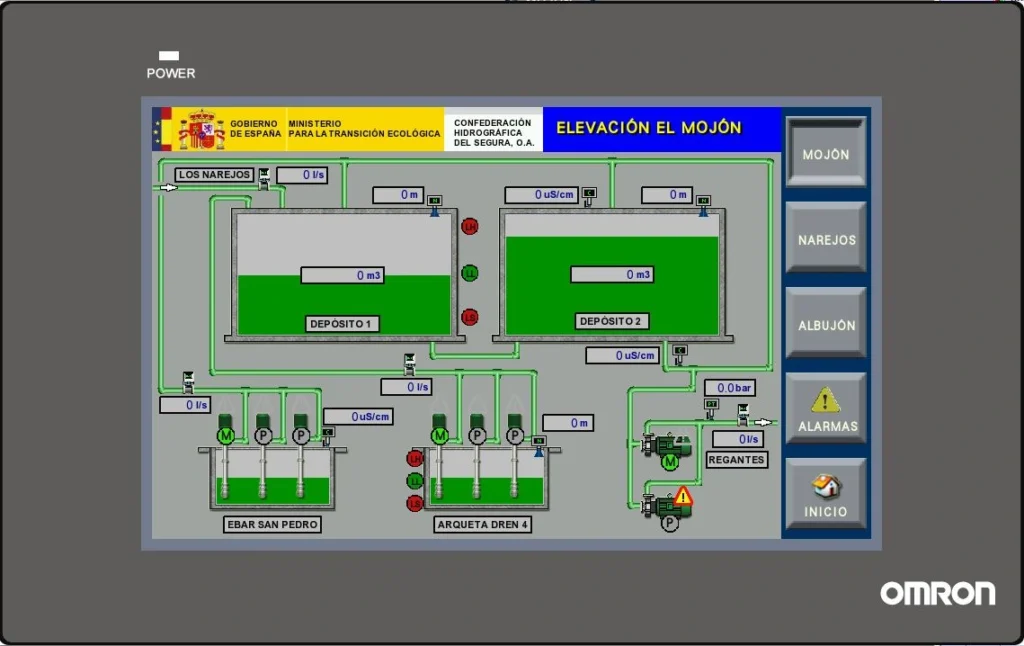Click the EBAR SAN PEDRO label
The width and height of the screenshot is (1024, 646).
click(x=273, y=524)
